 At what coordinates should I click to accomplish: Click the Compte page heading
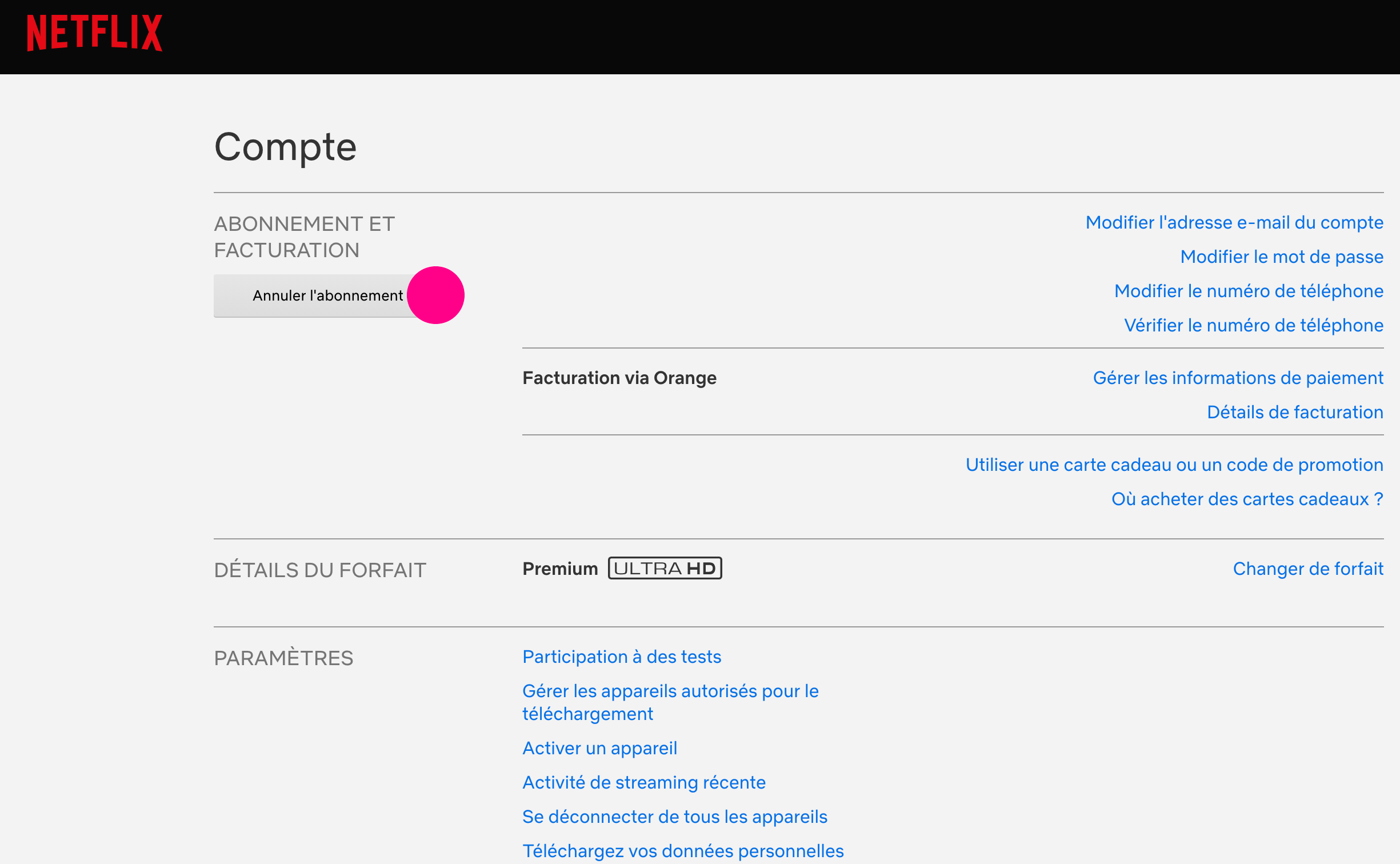(x=285, y=147)
